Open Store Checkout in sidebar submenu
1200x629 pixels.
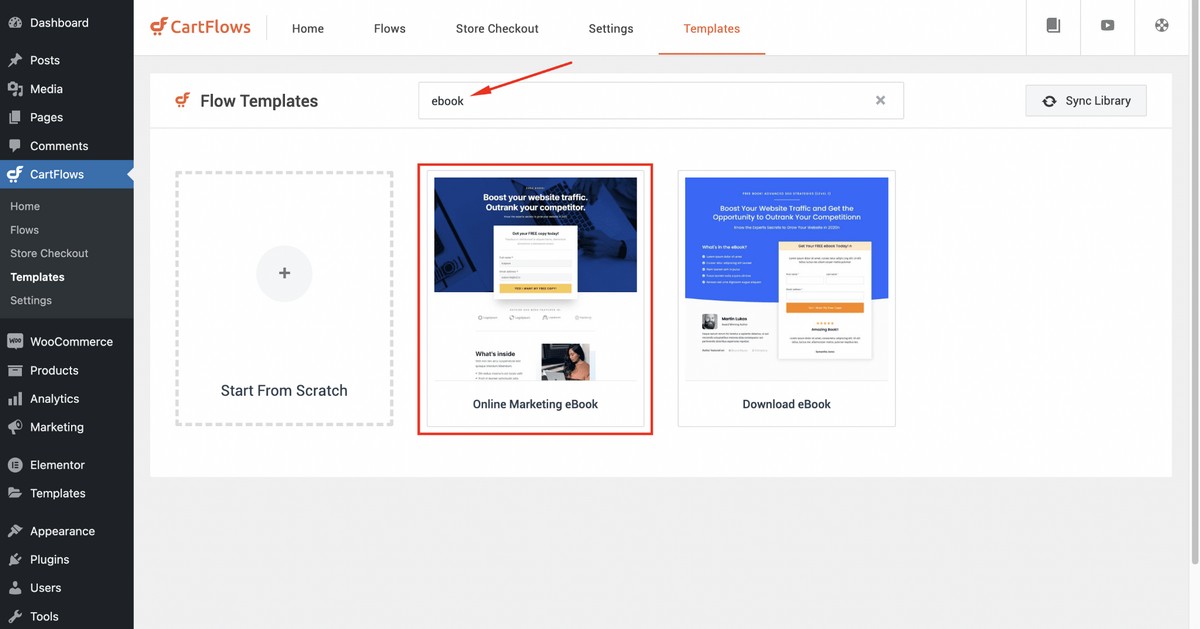tap(49, 253)
